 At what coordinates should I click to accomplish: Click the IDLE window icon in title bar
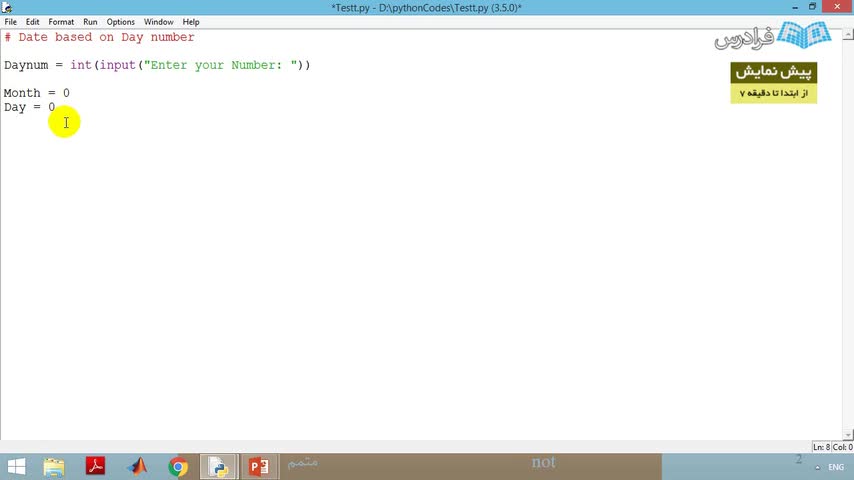(7, 7)
